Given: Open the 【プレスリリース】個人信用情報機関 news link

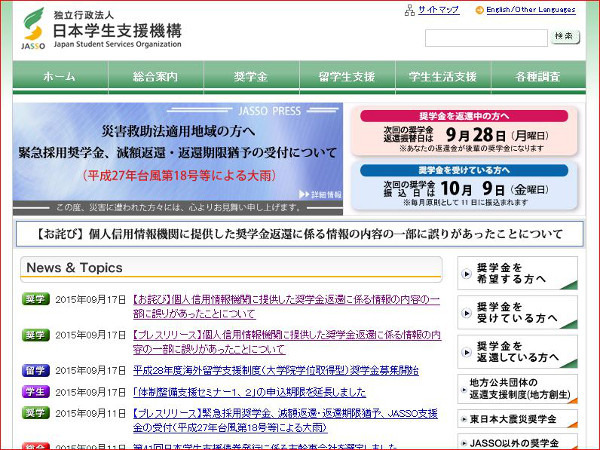Looking at the screenshot, I should pyautogui.click(x=287, y=342).
